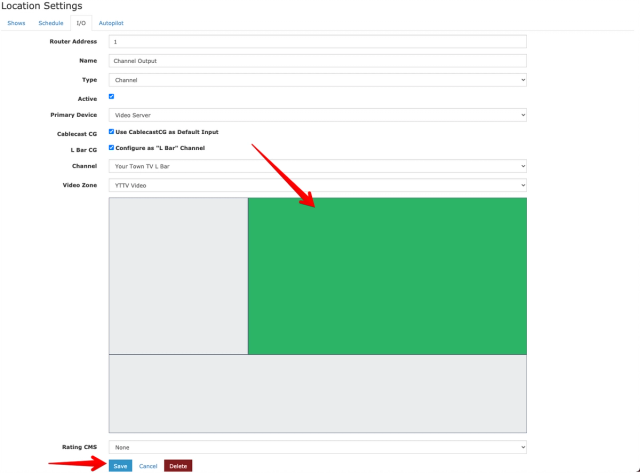This screenshot has height=473, width=640.
Task: Select the green video zone region
Action: coord(387,276)
